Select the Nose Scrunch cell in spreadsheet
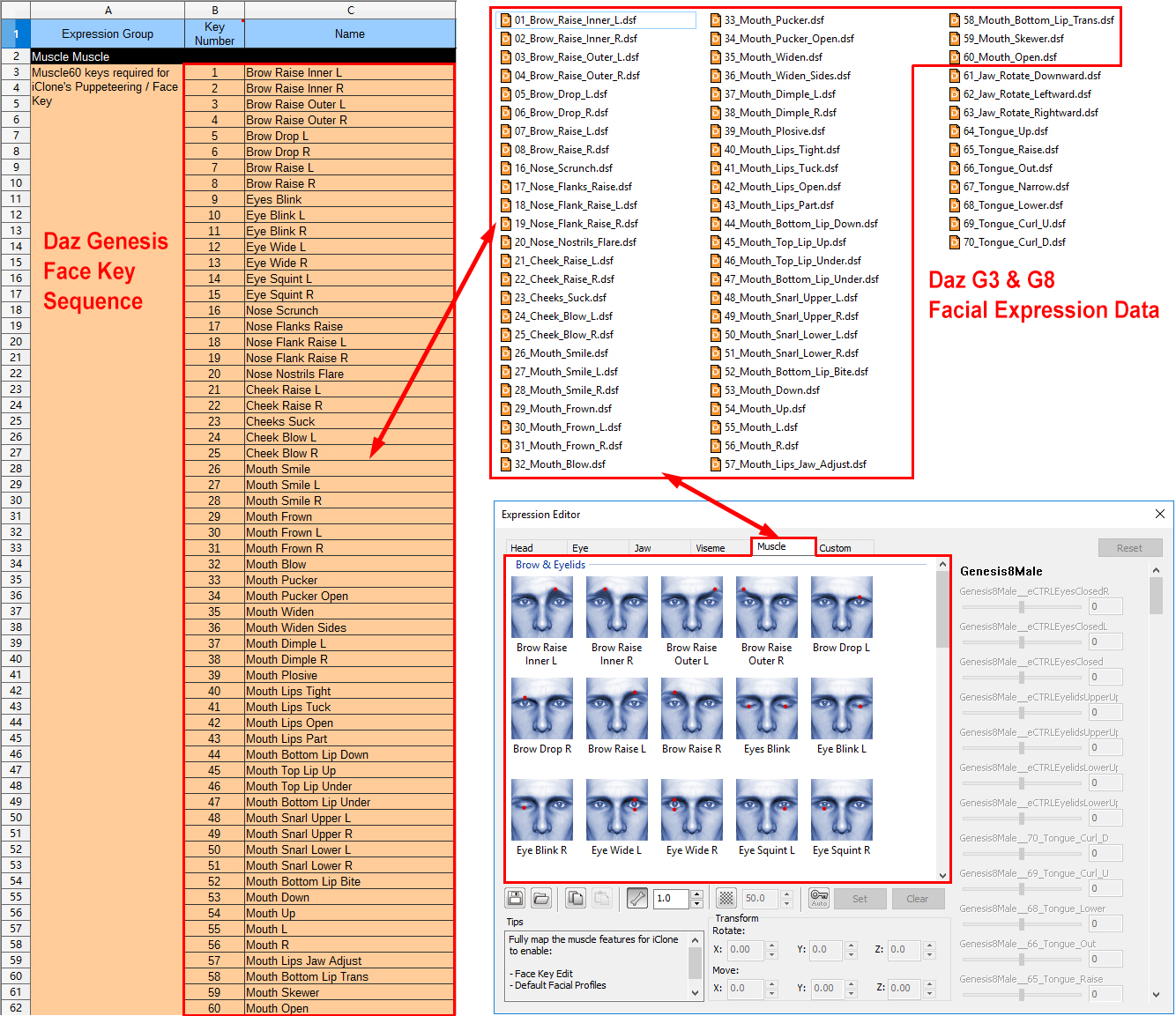The image size is (1176, 1016). coord(350,310)
